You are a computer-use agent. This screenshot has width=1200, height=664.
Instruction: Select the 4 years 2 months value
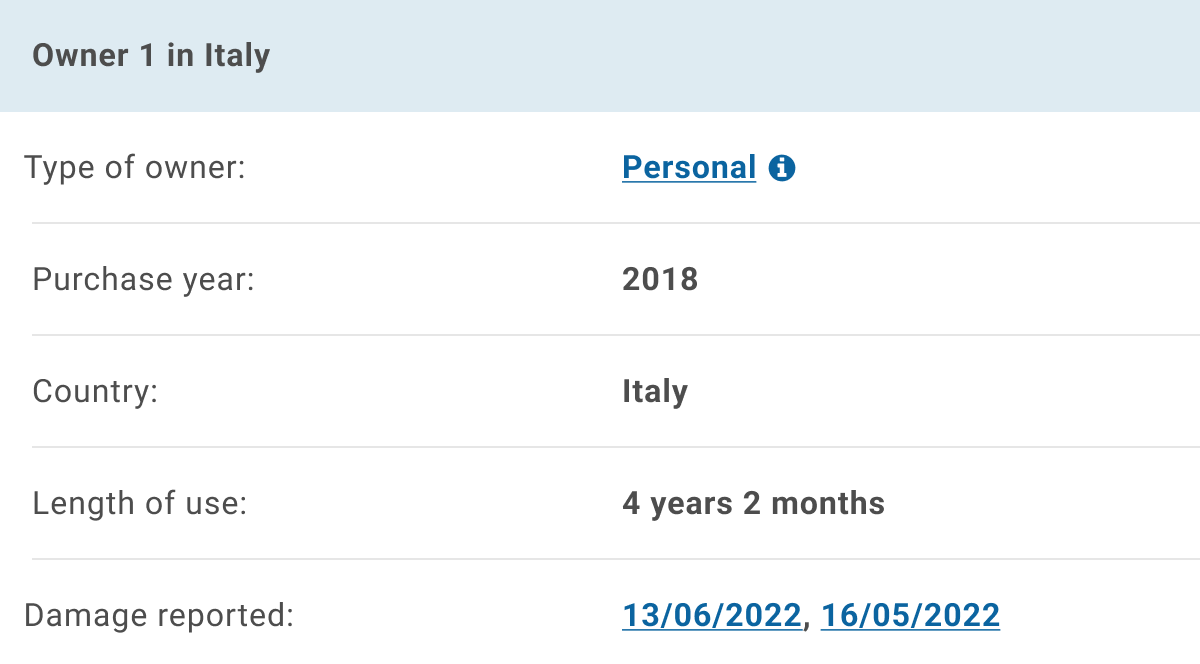point(754,503)
